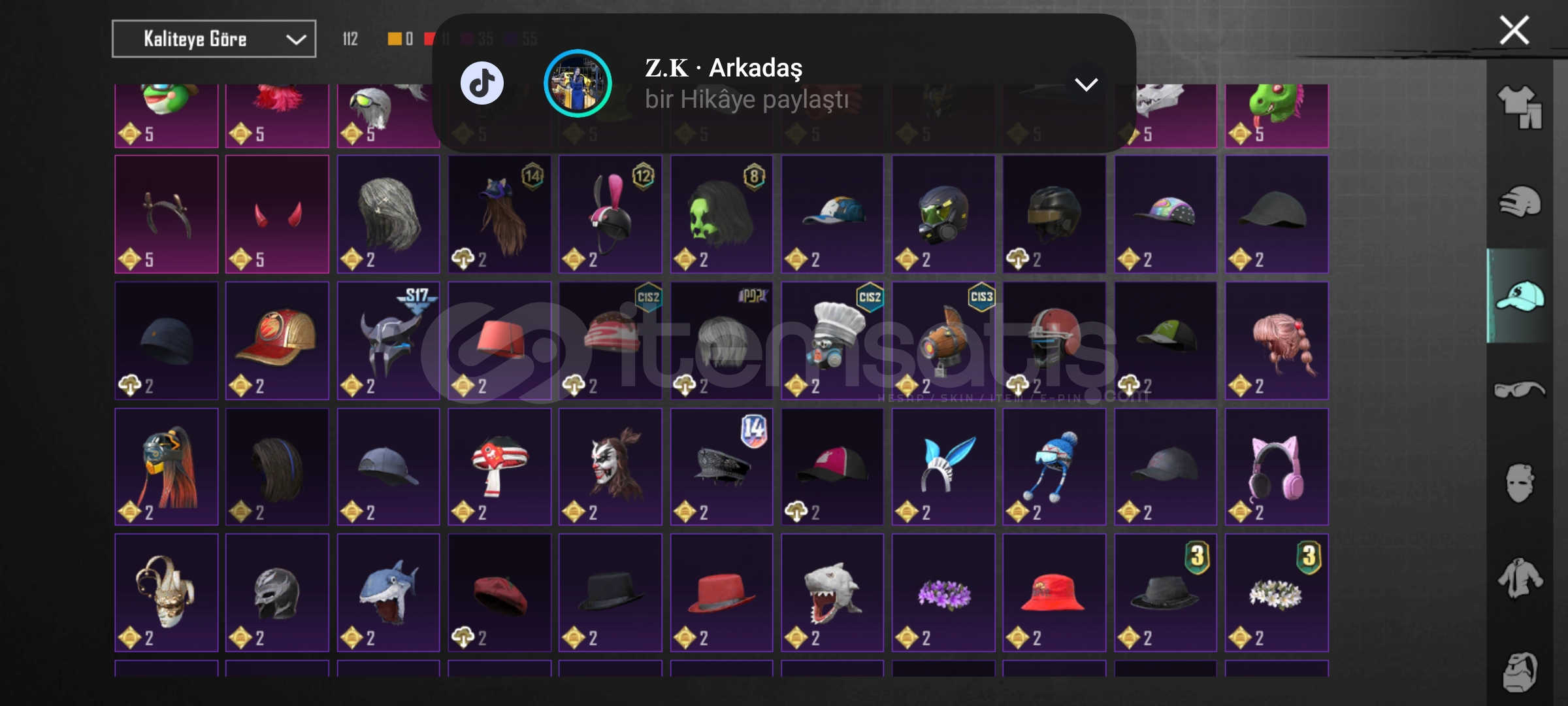
Task: Open the glasses category in sidebar
Action: click(1520, 390)
